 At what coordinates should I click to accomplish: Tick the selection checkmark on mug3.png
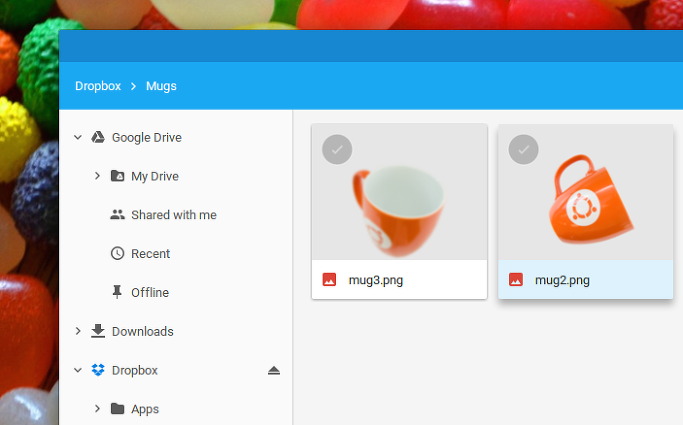[337, 149]
